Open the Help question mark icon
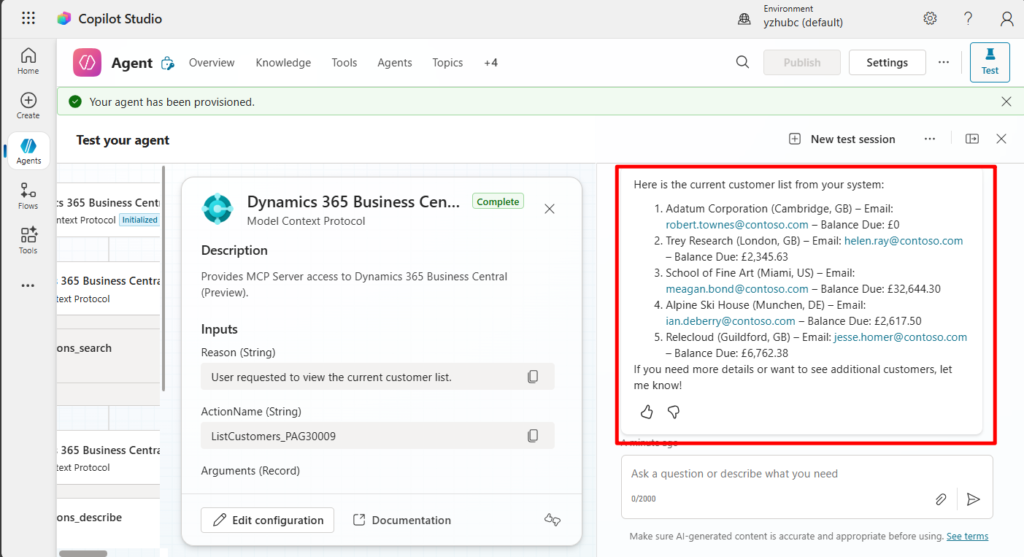 point(968,18)
